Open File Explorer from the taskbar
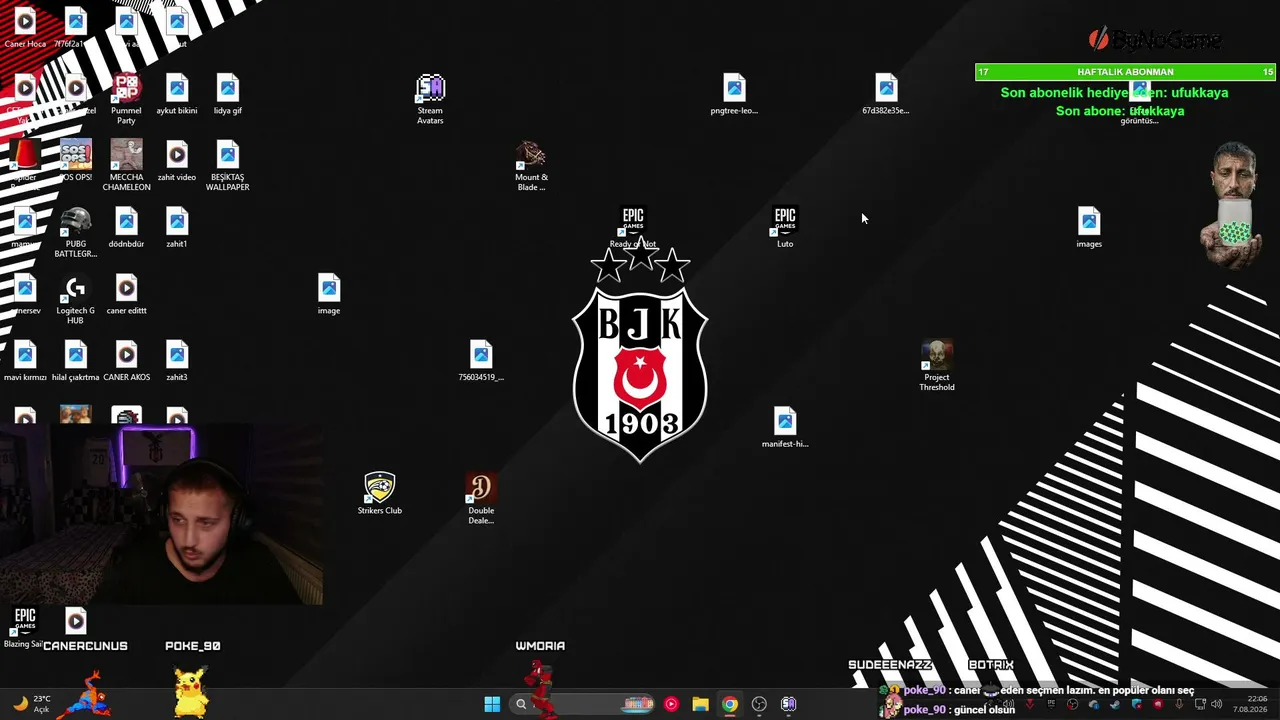 pyautogui.click(x=700, y=704)
